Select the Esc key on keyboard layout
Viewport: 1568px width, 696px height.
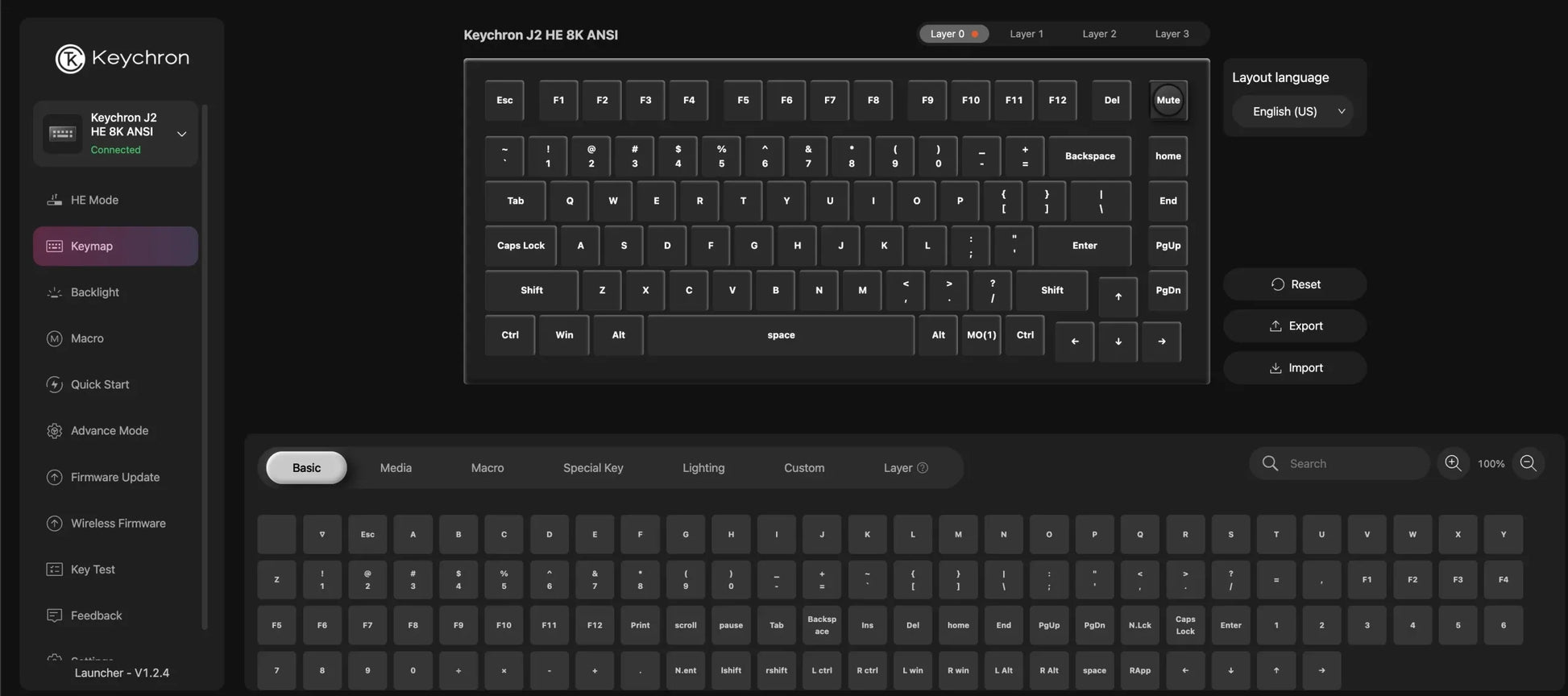504,101
